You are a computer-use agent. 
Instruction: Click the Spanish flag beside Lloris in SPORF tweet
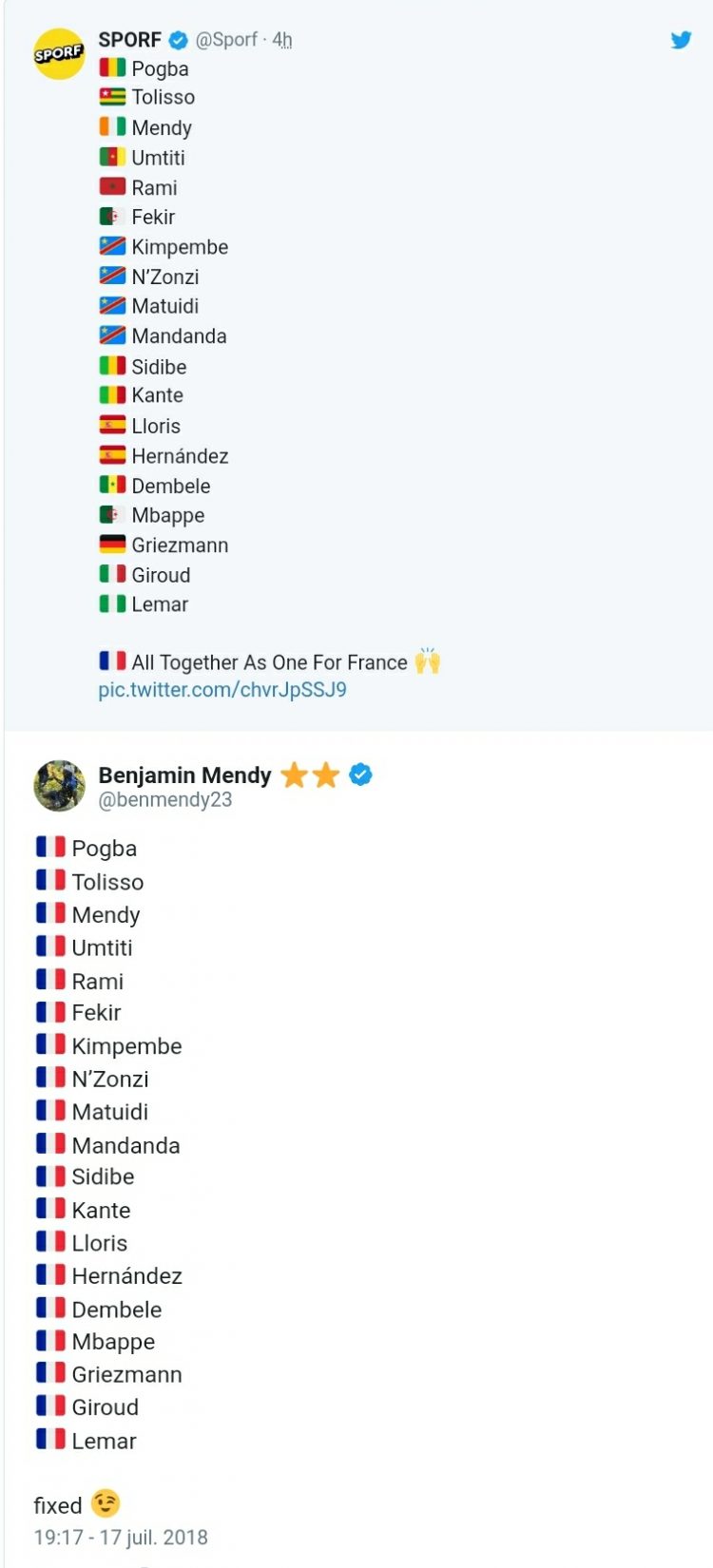(x=112, y=426)
